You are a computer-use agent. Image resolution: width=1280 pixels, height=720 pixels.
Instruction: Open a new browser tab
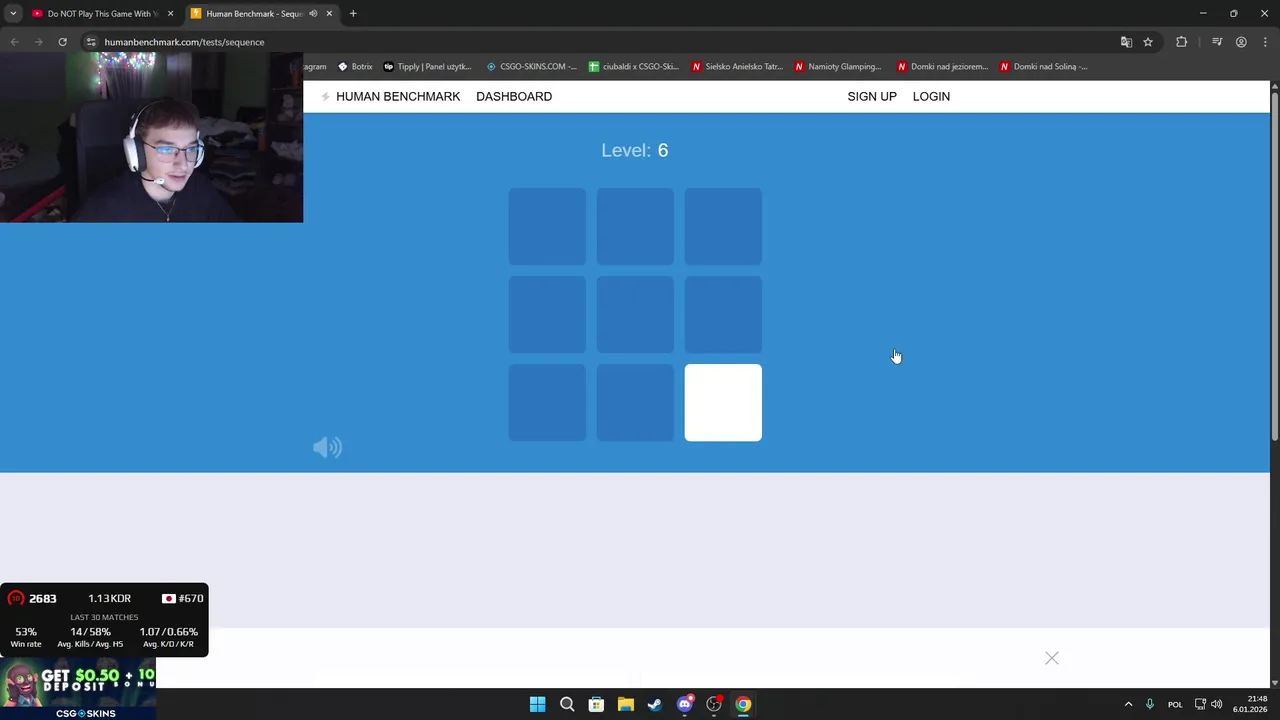[353, 14]
